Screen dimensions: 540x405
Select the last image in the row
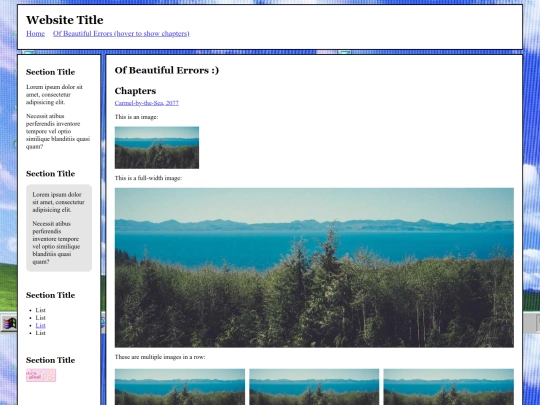pos(449,387)
